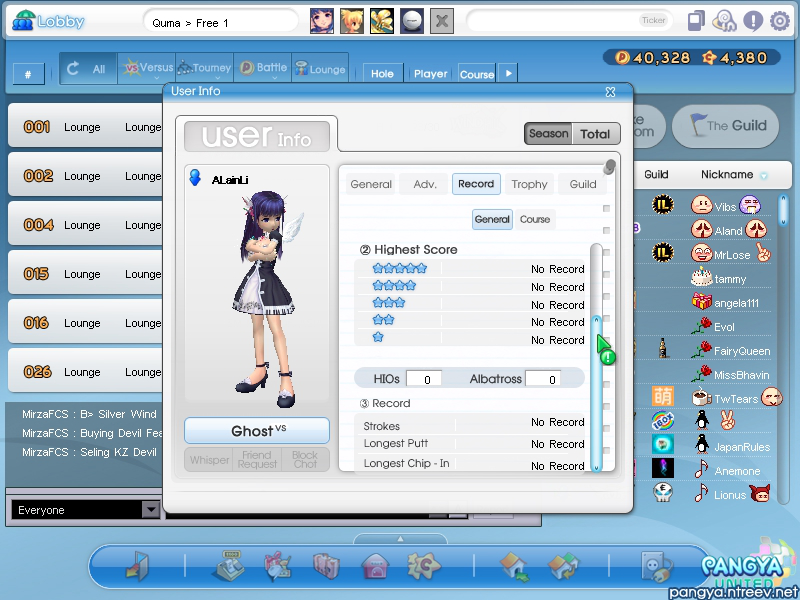Open the spiral shell icon in top right
The height and width of the screenshot is (600, 800).
click(724, 21)
